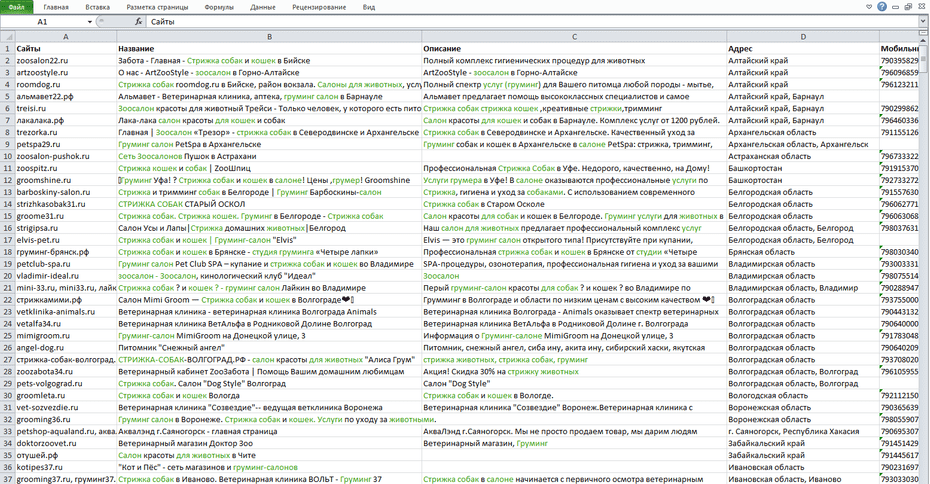Click 'г. Саяногорск, Республика Хакасия' cell

coord(803,431)
